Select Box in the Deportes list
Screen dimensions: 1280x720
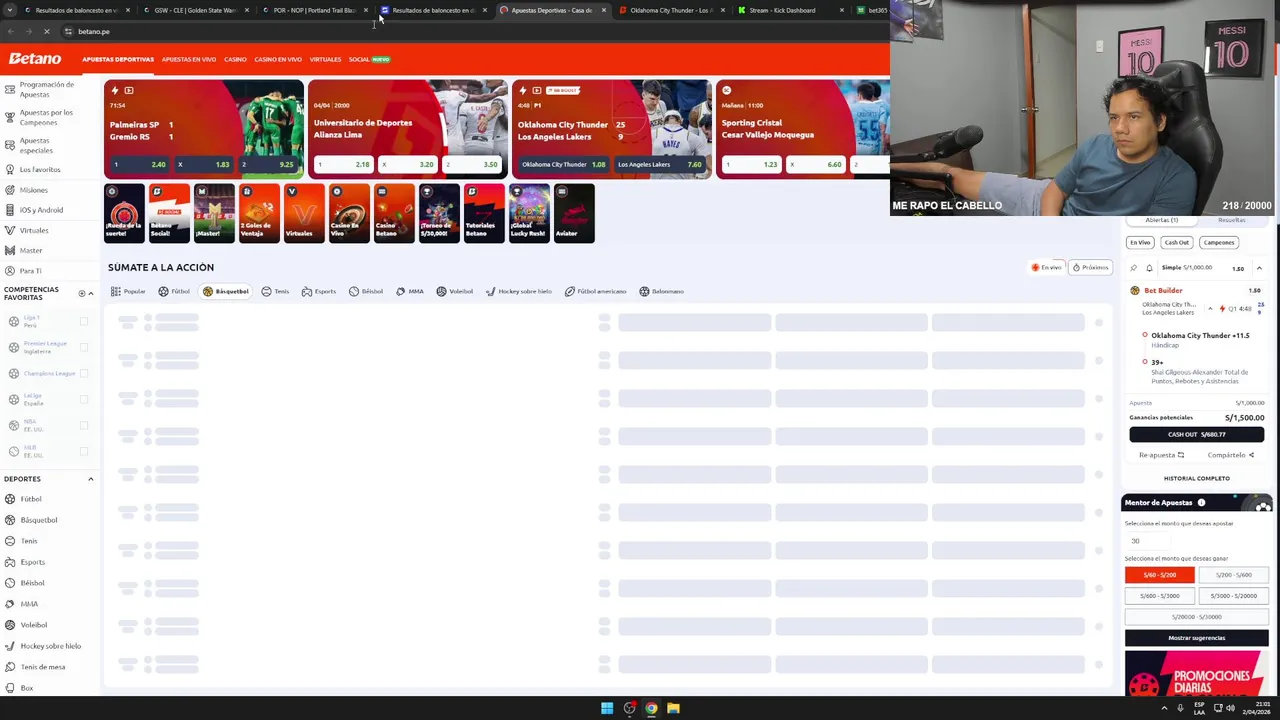pos(27,688)
